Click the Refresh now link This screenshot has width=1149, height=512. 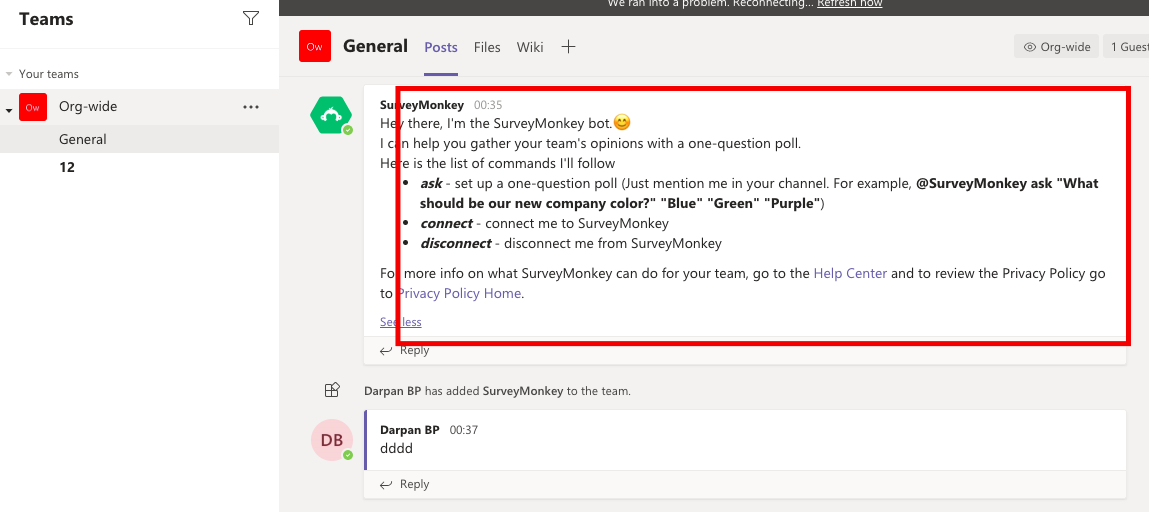tap(849, 4)
